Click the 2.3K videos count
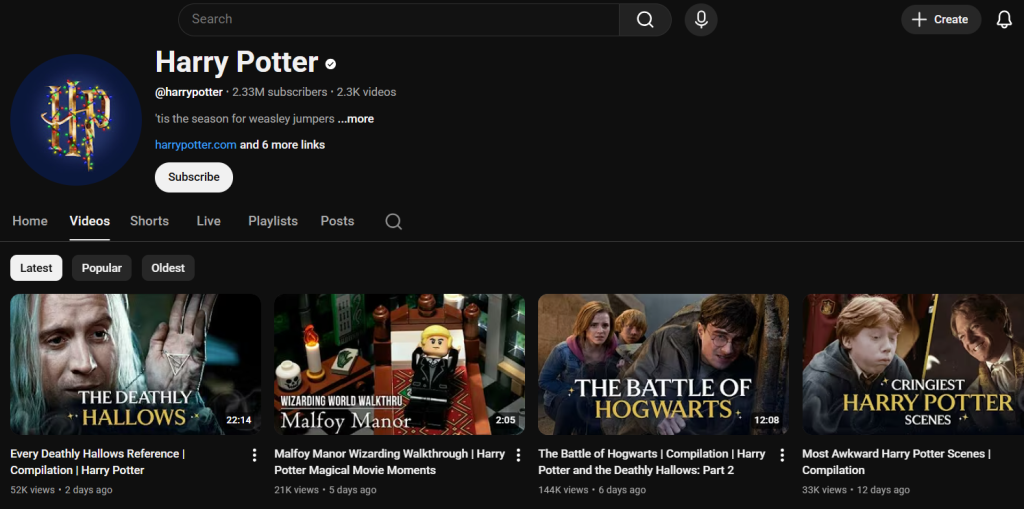Viewport: 1024px width, 509px height. tap(366, 92)
